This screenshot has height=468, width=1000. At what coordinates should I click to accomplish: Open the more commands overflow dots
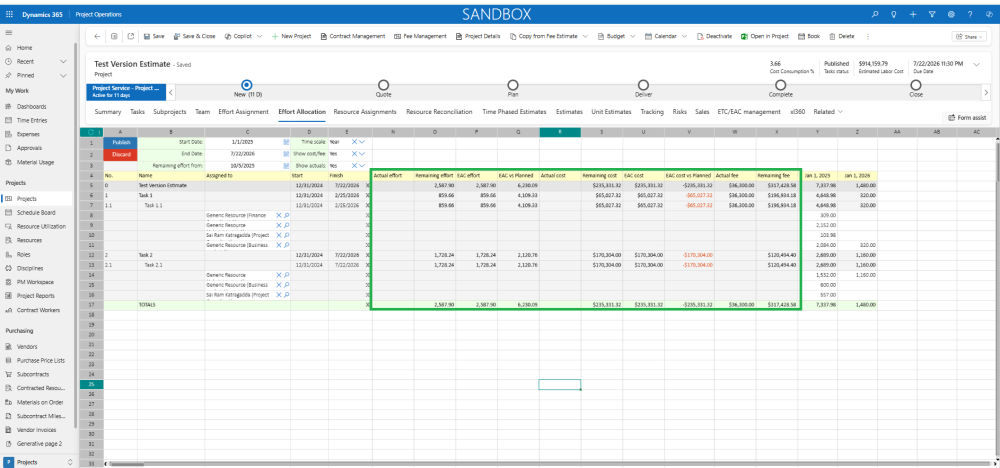(867, 36)
